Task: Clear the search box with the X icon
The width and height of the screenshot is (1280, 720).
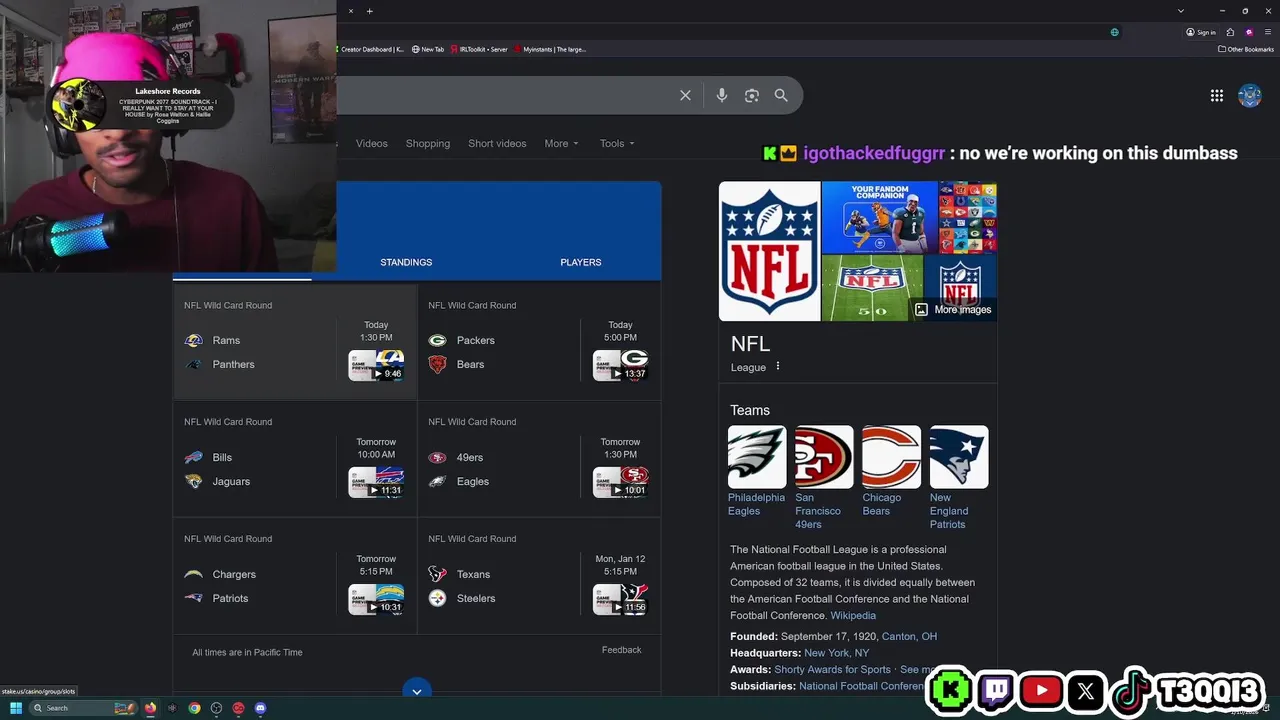Action: (x=685, y=95)
